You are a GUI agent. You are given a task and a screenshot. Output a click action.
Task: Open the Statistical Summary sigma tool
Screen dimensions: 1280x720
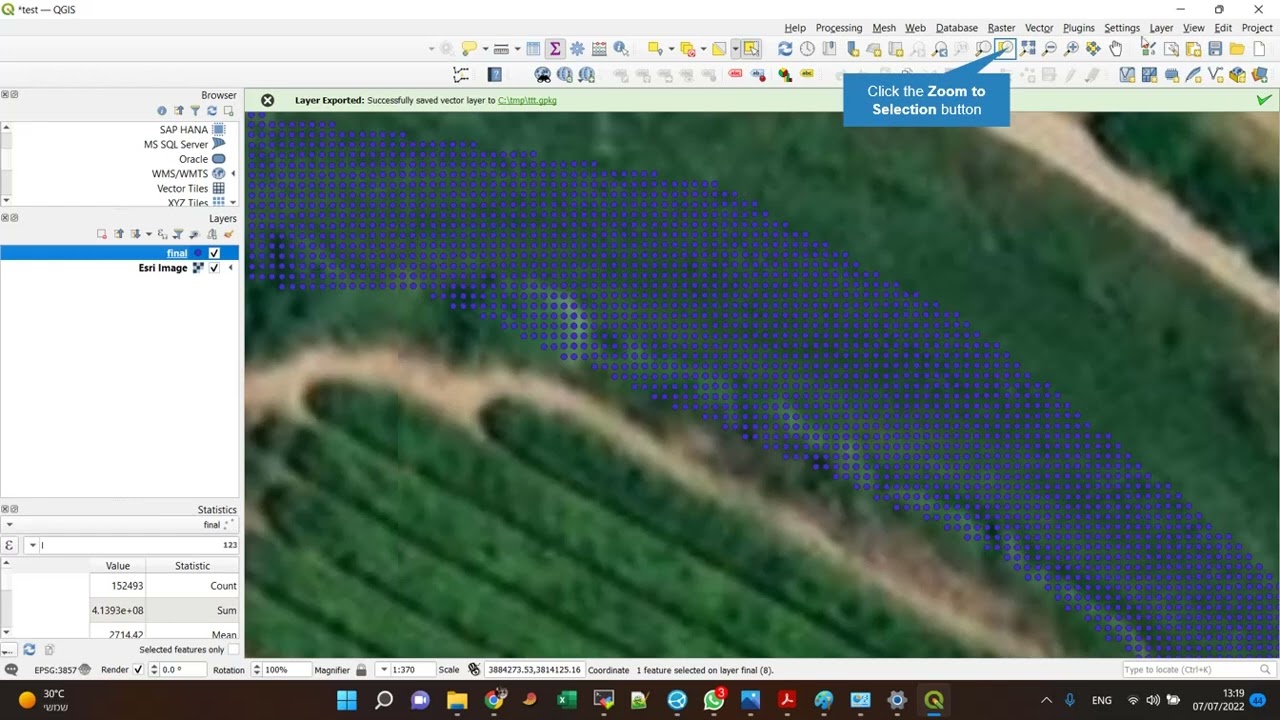click(555, 48)
